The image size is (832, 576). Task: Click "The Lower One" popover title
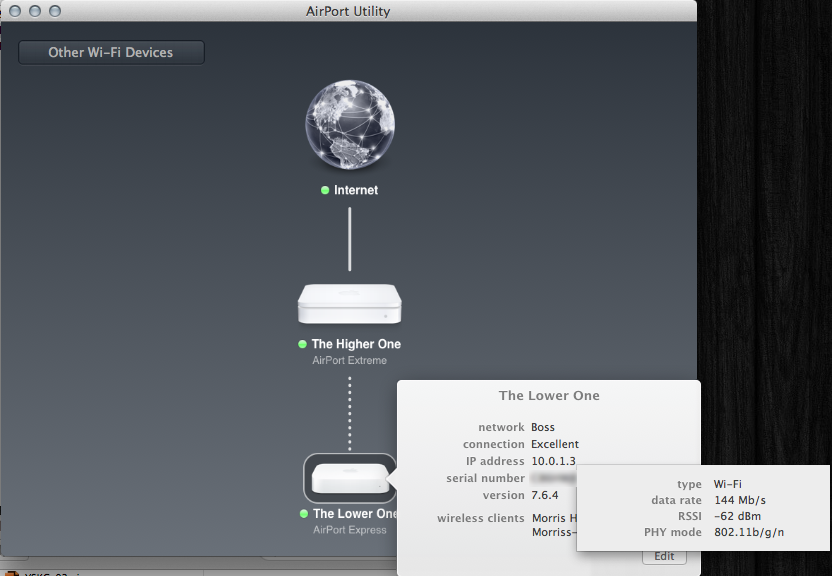click(x=549, y=396)
